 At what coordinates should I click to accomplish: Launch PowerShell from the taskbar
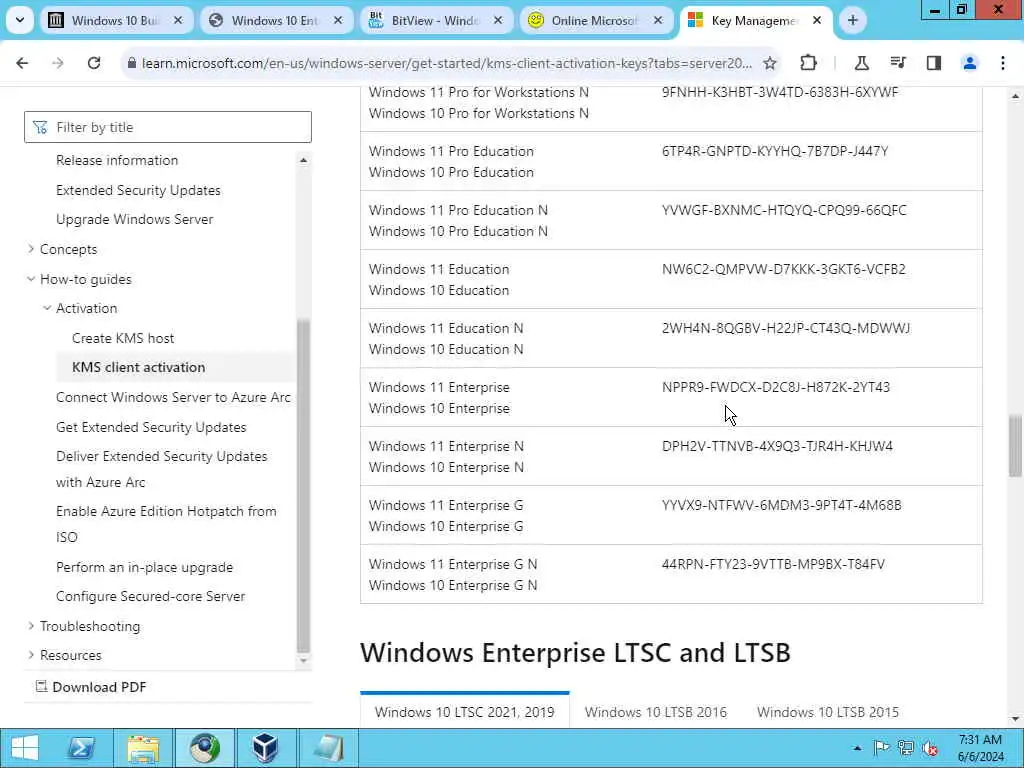pyautogui.click(x=82, y=748)
